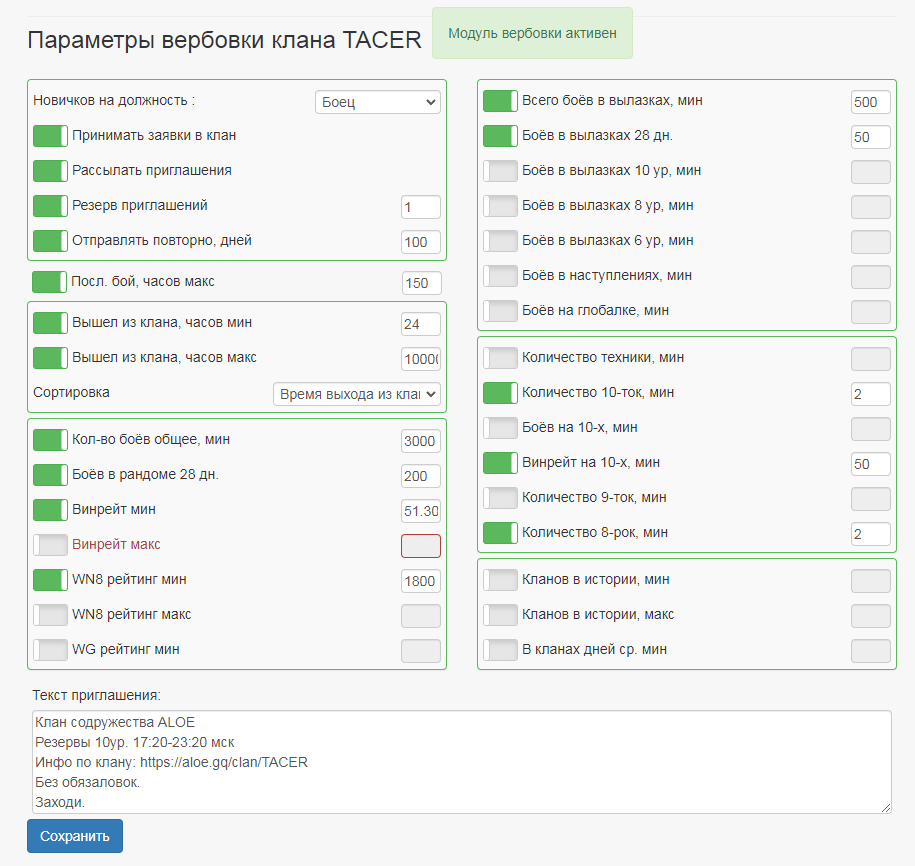Expand the 'Сортировка' dropdown
Image resolution: width=915 pixels, height=866 pixels.
(357, 394)
